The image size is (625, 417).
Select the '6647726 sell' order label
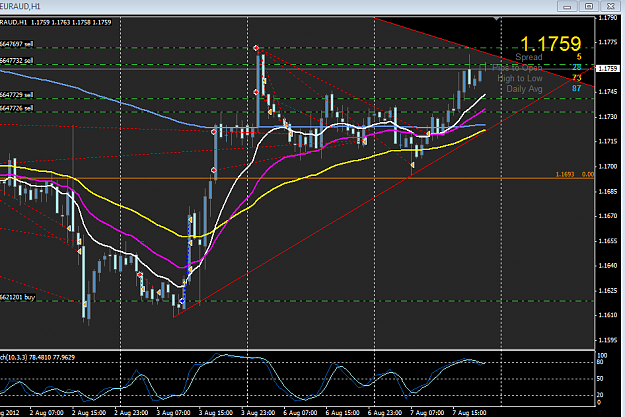coord(16,108)
